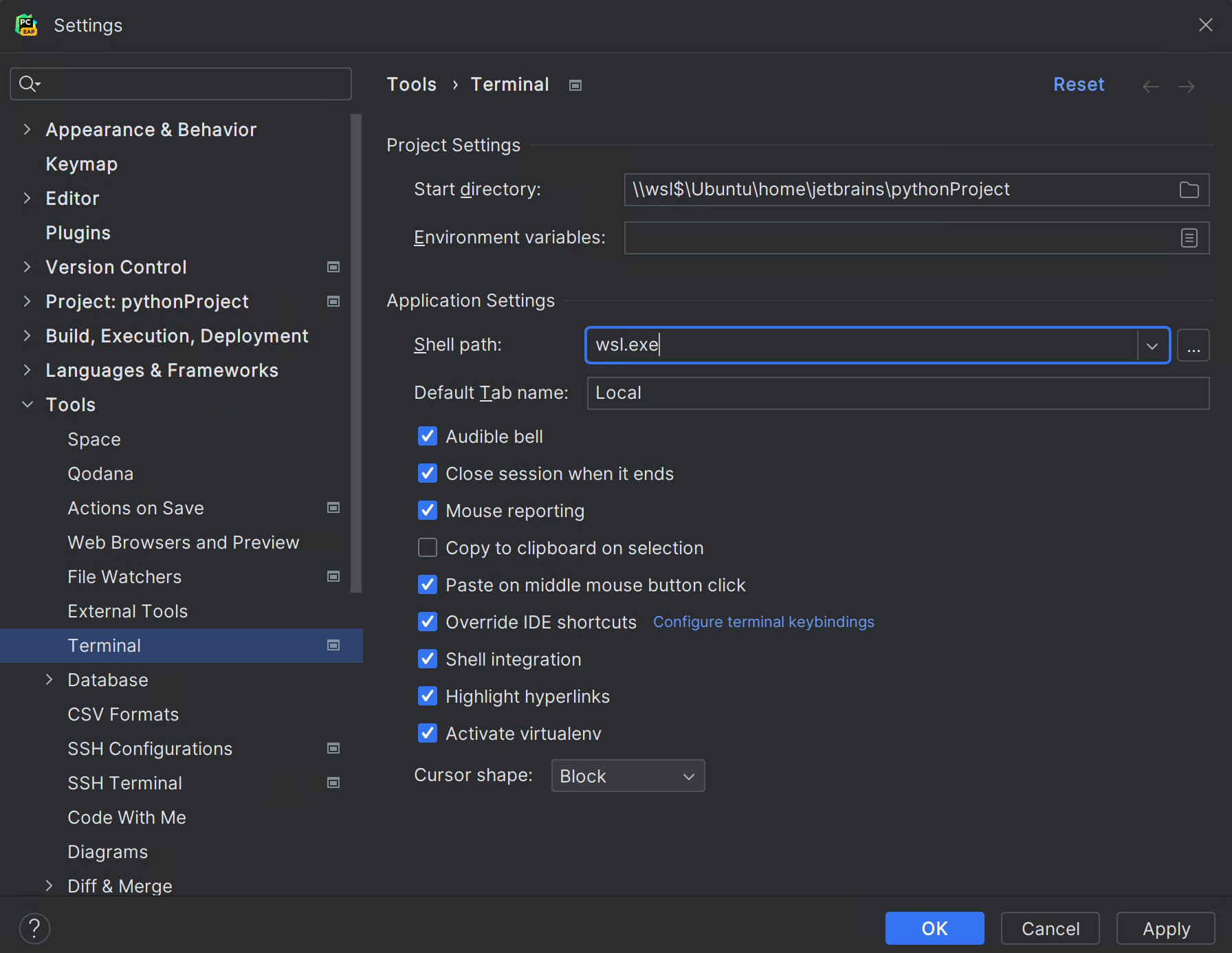Open Configure terminal keybindings link
This screenshot has height=953, width=1232.
coord(763,622)
